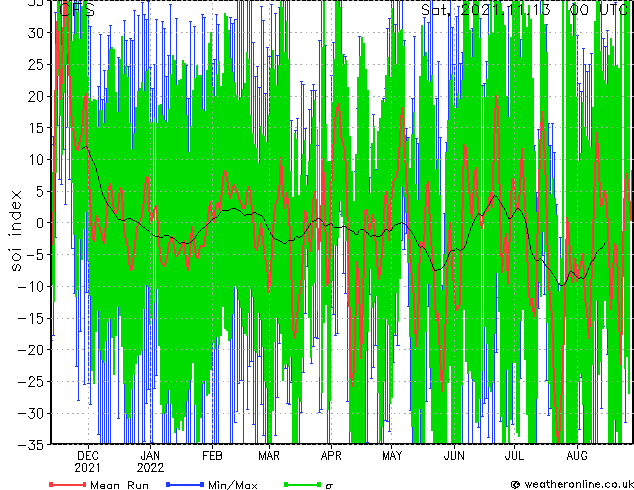This screenshot has width=634, height=490.
Task: Click the 'soi index' axis title
Action: [x=15, y=230]
